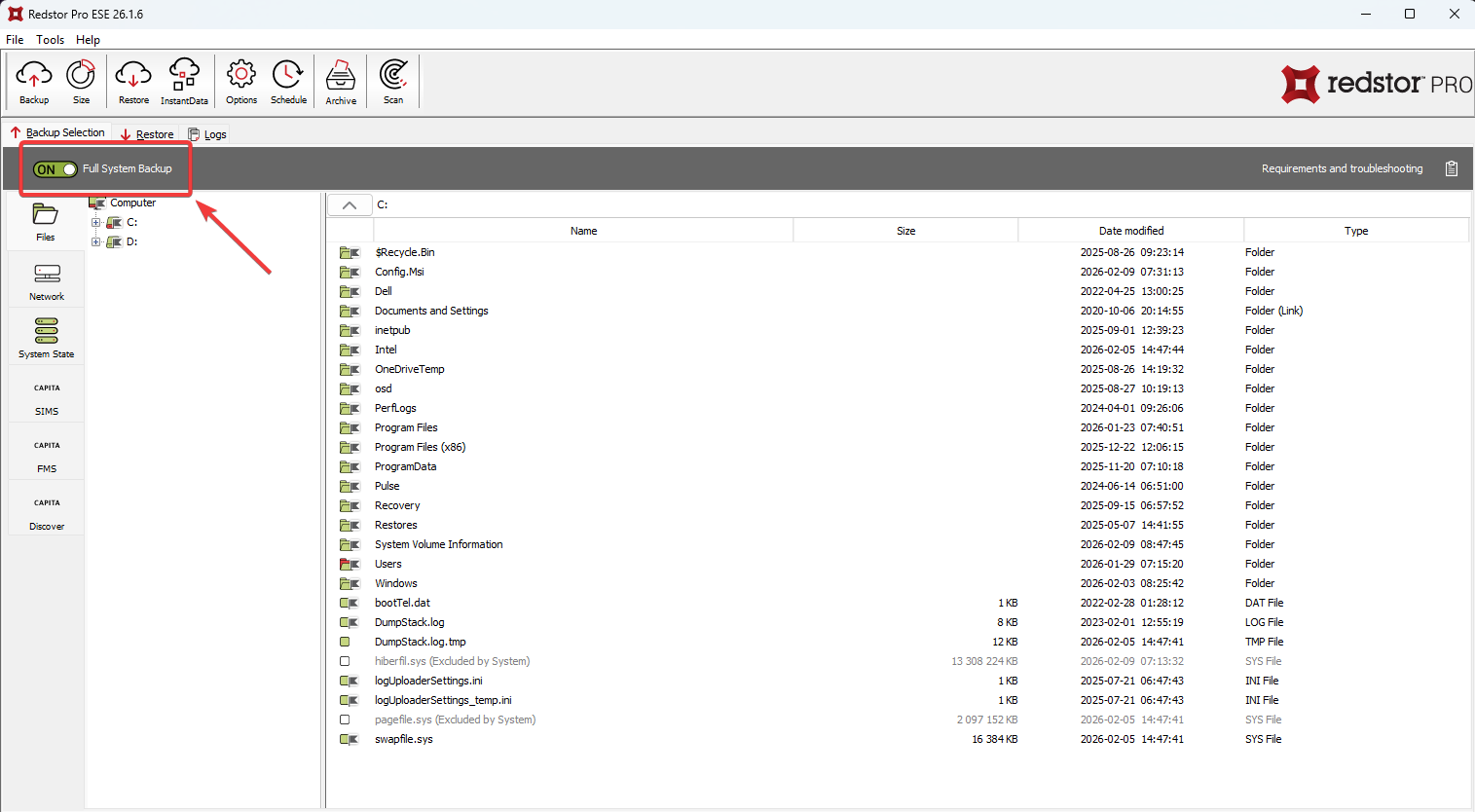The height and width of the screenshot is (812, 1475).
Task: Select the System State sidebar icon
Action: coord(46,338)
